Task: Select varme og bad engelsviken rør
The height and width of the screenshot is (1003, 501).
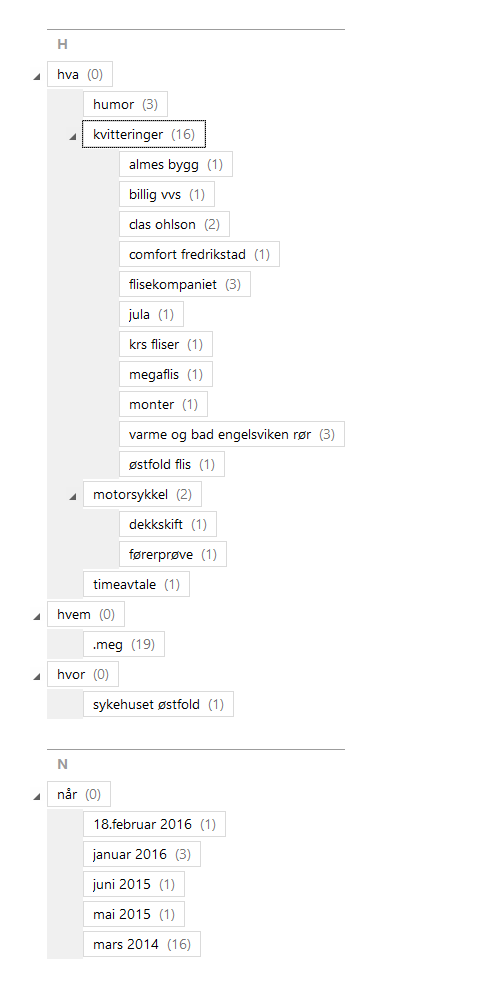Action: pos(232,434)
